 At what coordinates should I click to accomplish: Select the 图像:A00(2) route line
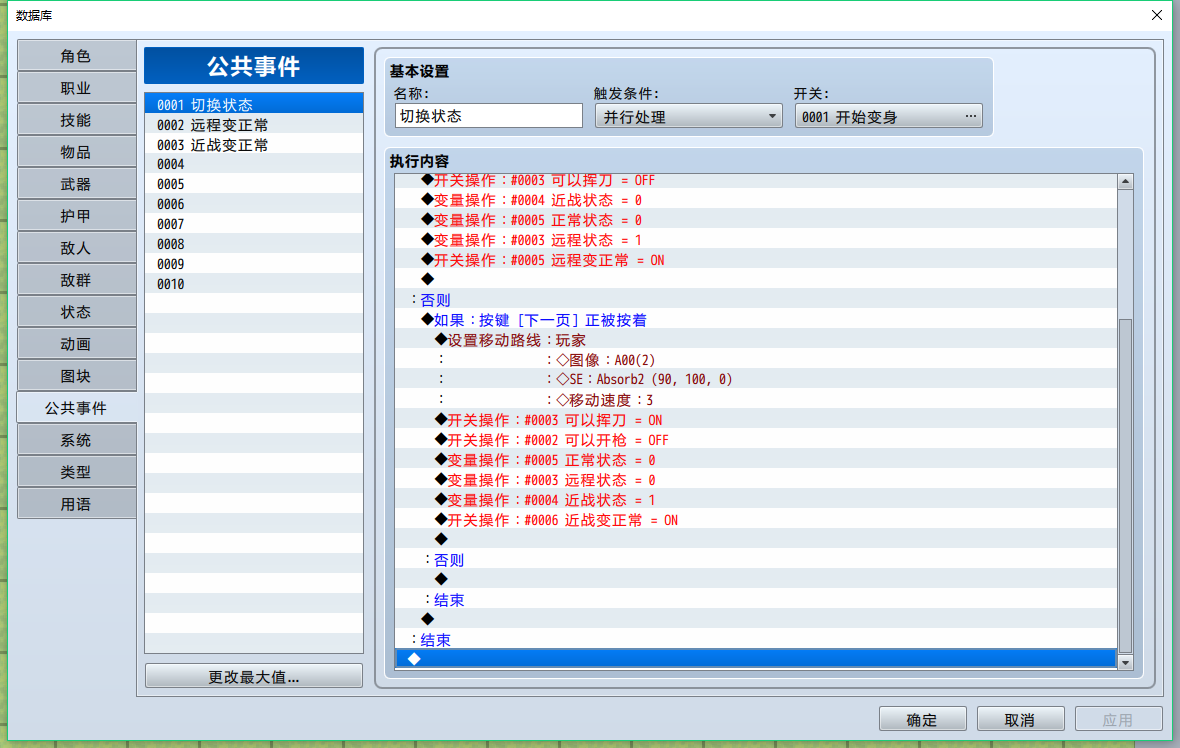pos(756,360)
